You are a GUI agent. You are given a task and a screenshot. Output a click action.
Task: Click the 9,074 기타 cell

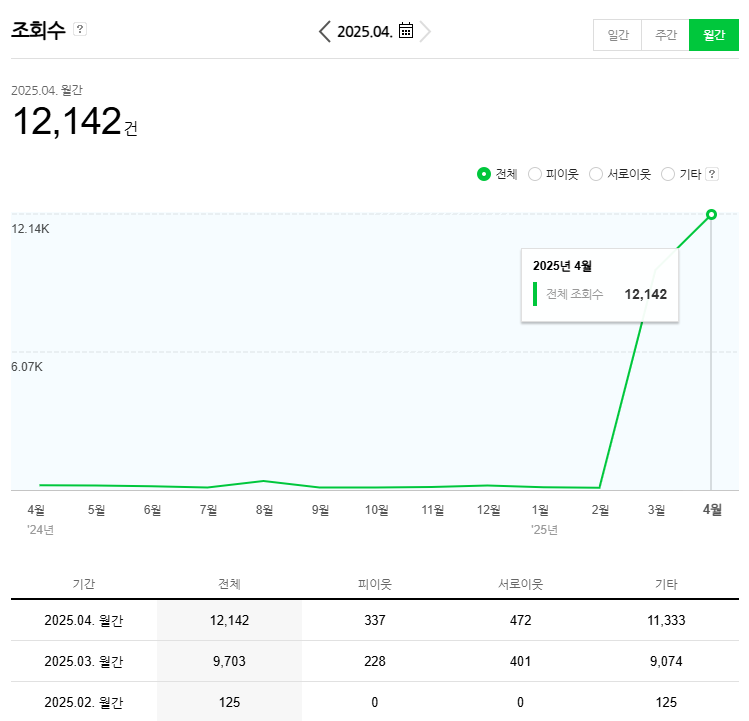666,661
